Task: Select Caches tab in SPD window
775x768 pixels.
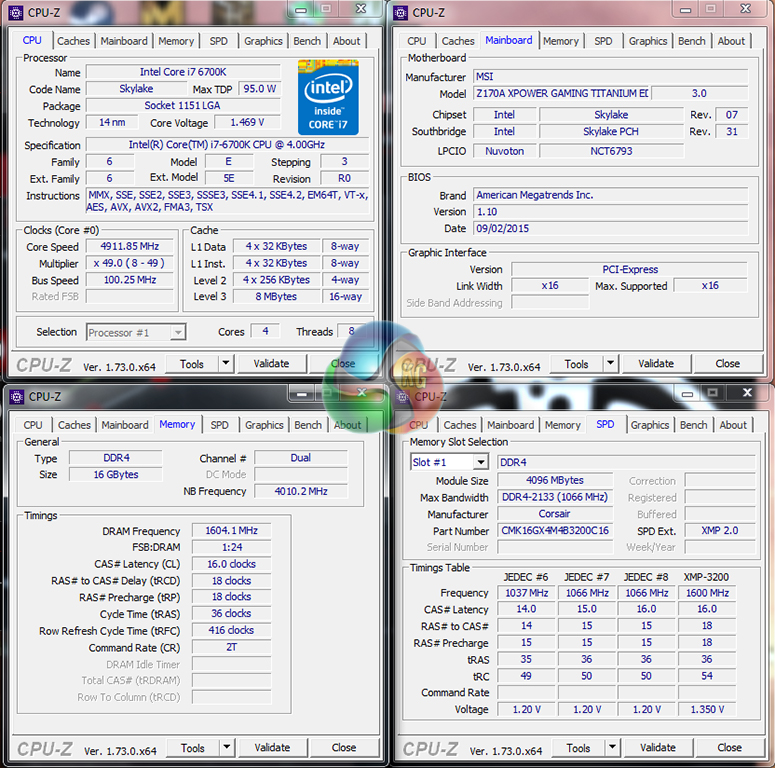Action: [460, 425]
